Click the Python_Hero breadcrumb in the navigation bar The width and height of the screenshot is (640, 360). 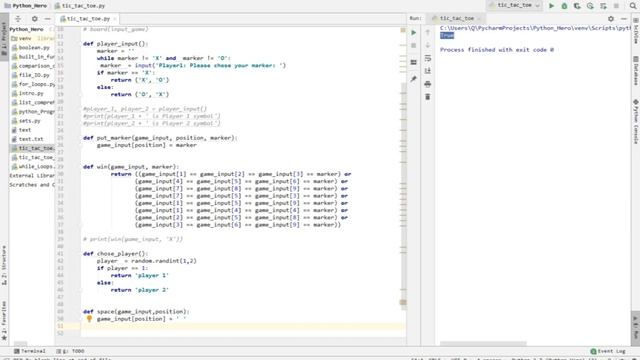pos(26,6)
